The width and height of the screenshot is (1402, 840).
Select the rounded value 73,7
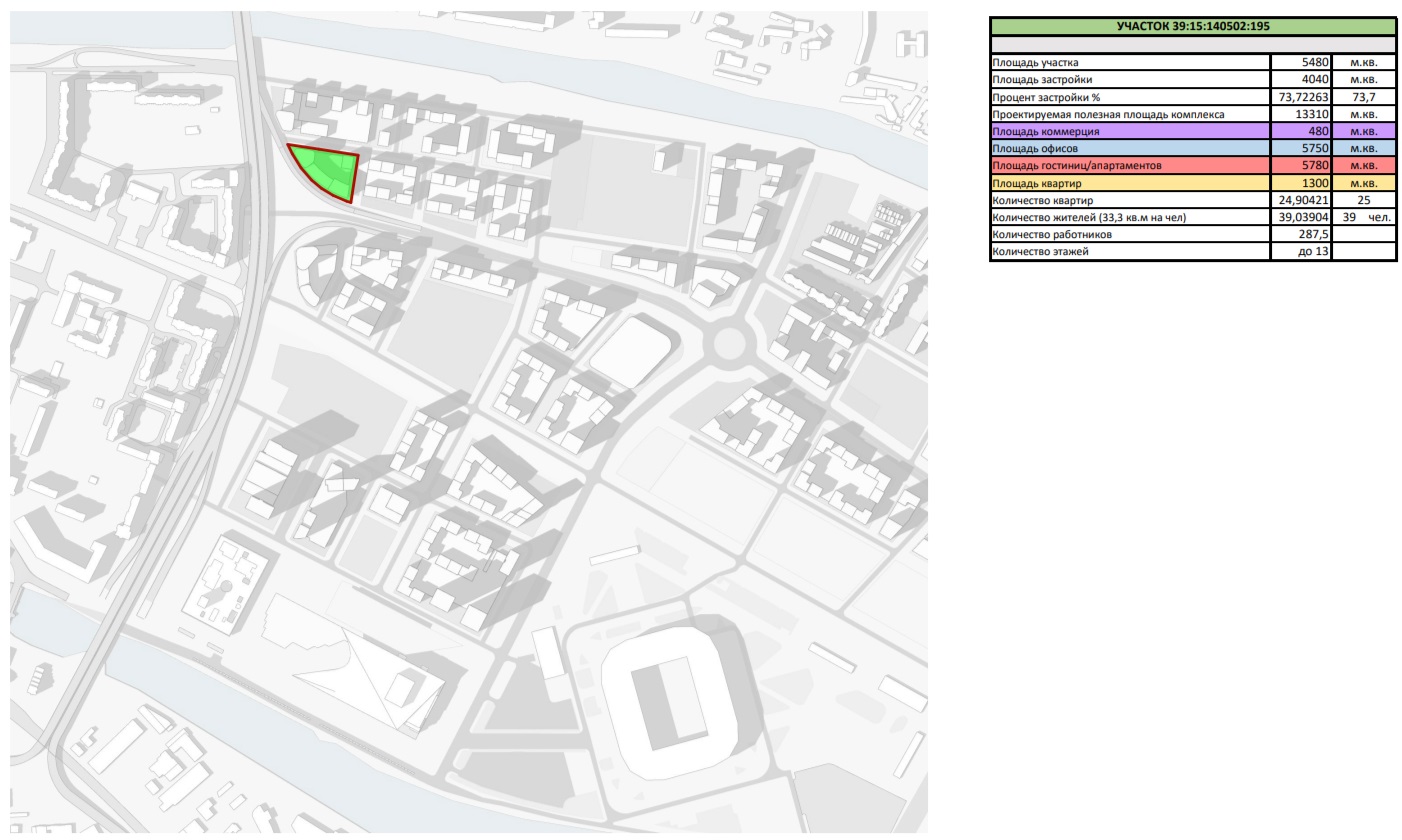(1364, 97)
